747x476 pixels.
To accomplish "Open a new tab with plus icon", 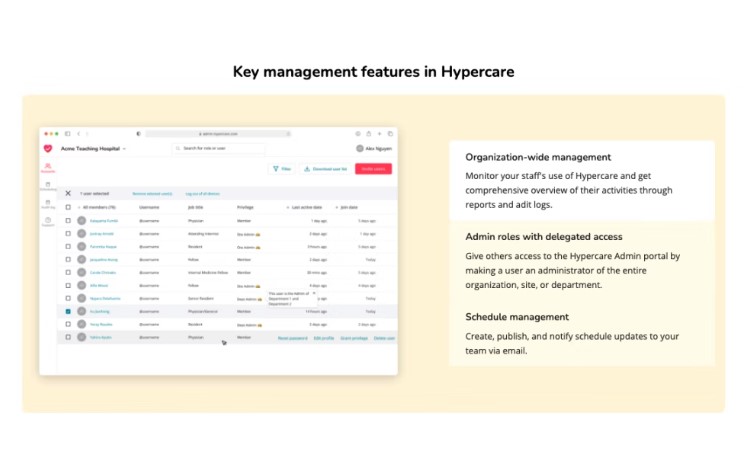I will click(x=379, y=134).
